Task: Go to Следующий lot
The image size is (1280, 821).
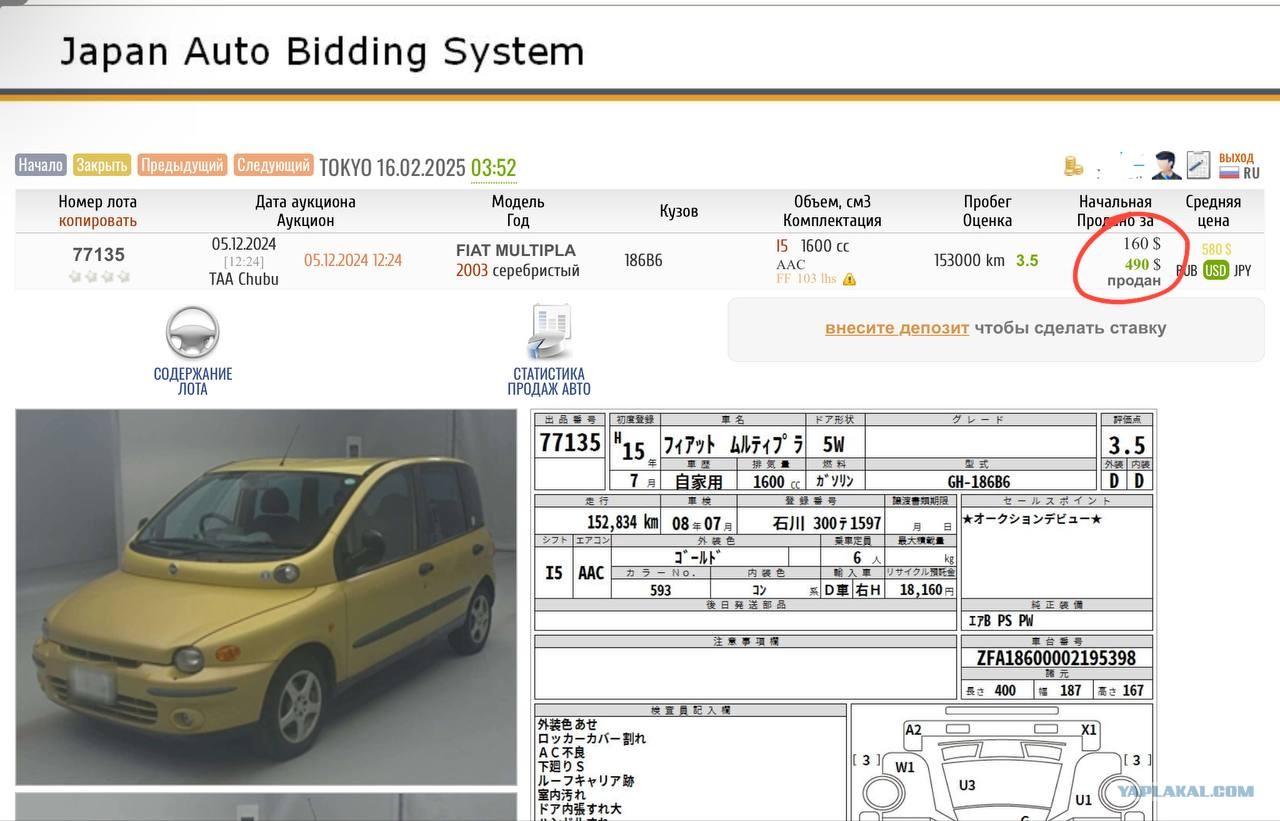Action: pos(274,165)
